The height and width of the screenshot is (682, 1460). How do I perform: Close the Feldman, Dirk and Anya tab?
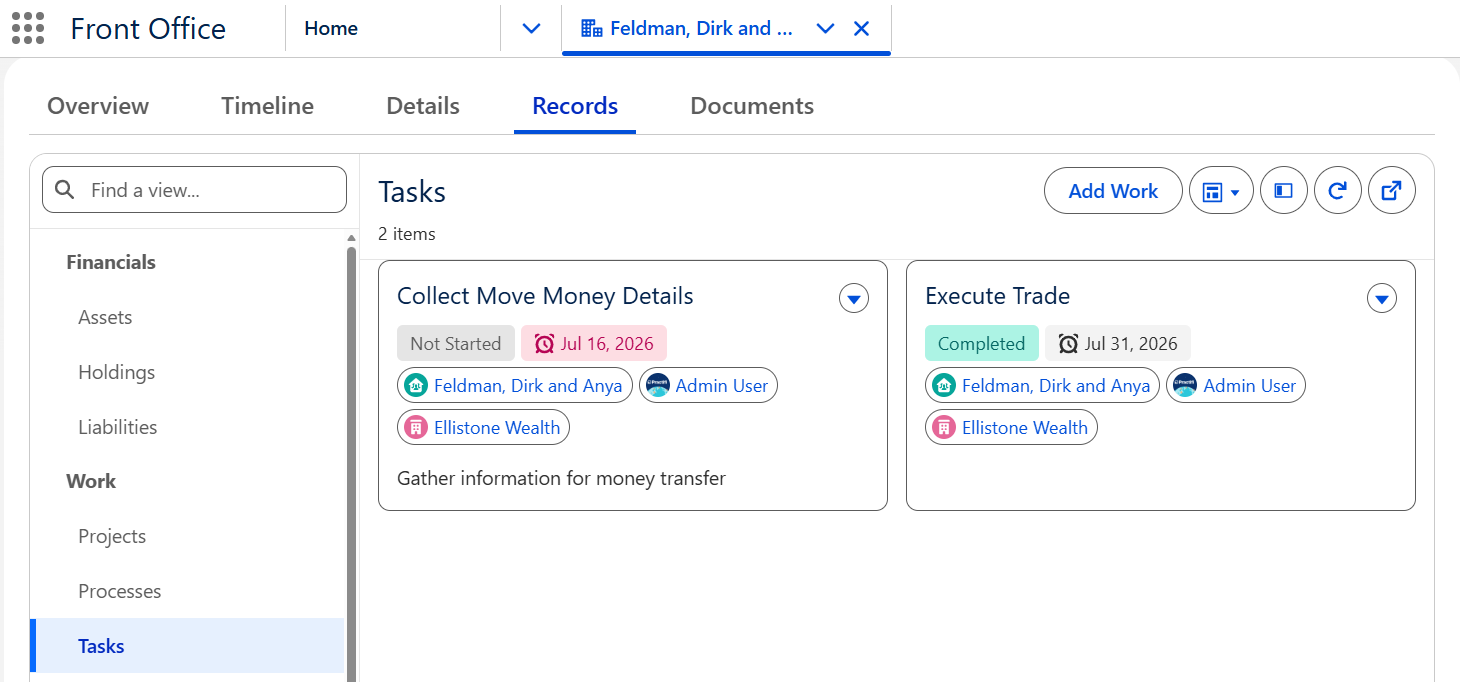[x=861, y=28]
